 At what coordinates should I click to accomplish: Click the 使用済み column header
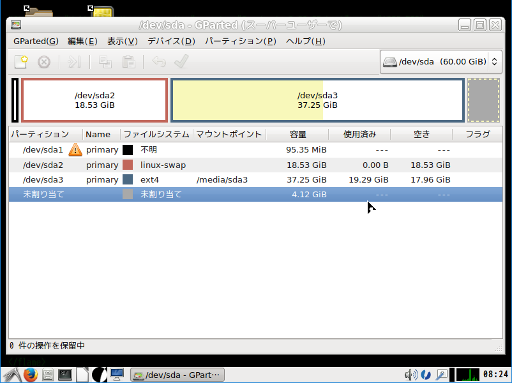pos(360,134)
